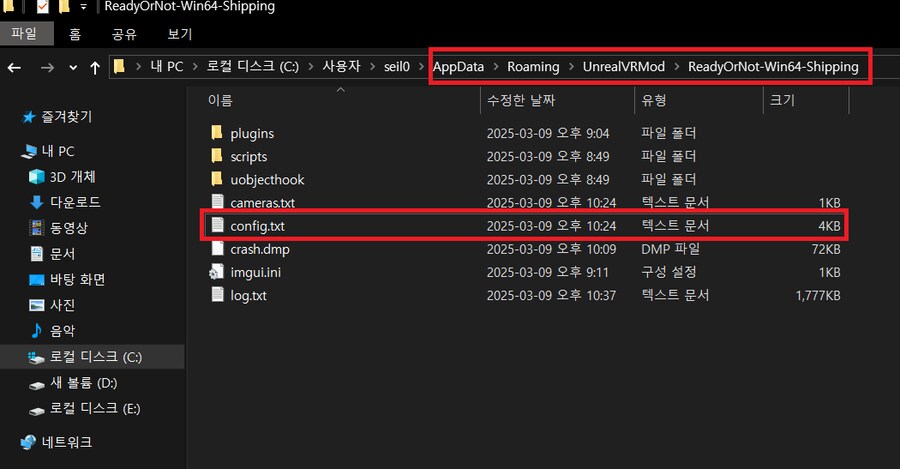This screenshot has height=469, width=900.
Task: Select the scripts folder name
Action: (249, 157)
